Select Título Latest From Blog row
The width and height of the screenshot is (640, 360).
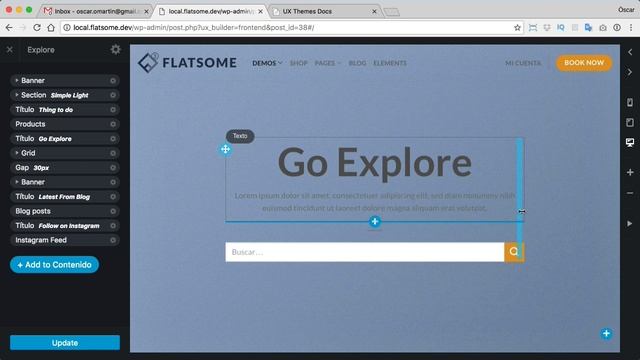[64, 197]
